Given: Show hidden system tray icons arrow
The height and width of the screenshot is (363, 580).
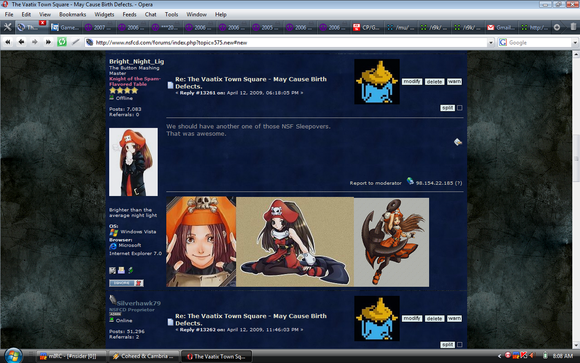Looking at the screenshot, I should point(499,356).
